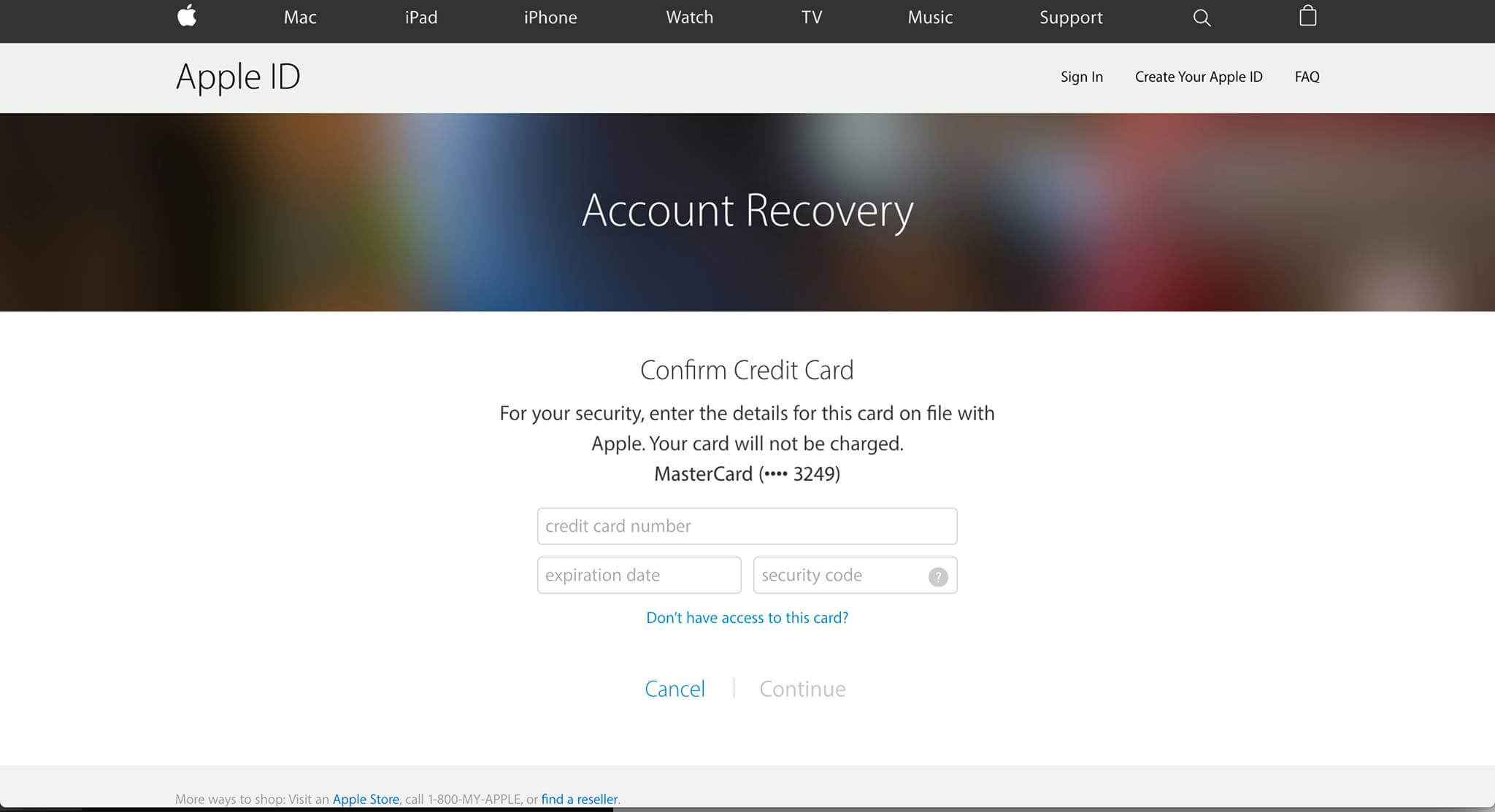Viewport: 1495px width, 812px height.
Task: Click the Create Your Apple ID tab
Action: 1199,76
